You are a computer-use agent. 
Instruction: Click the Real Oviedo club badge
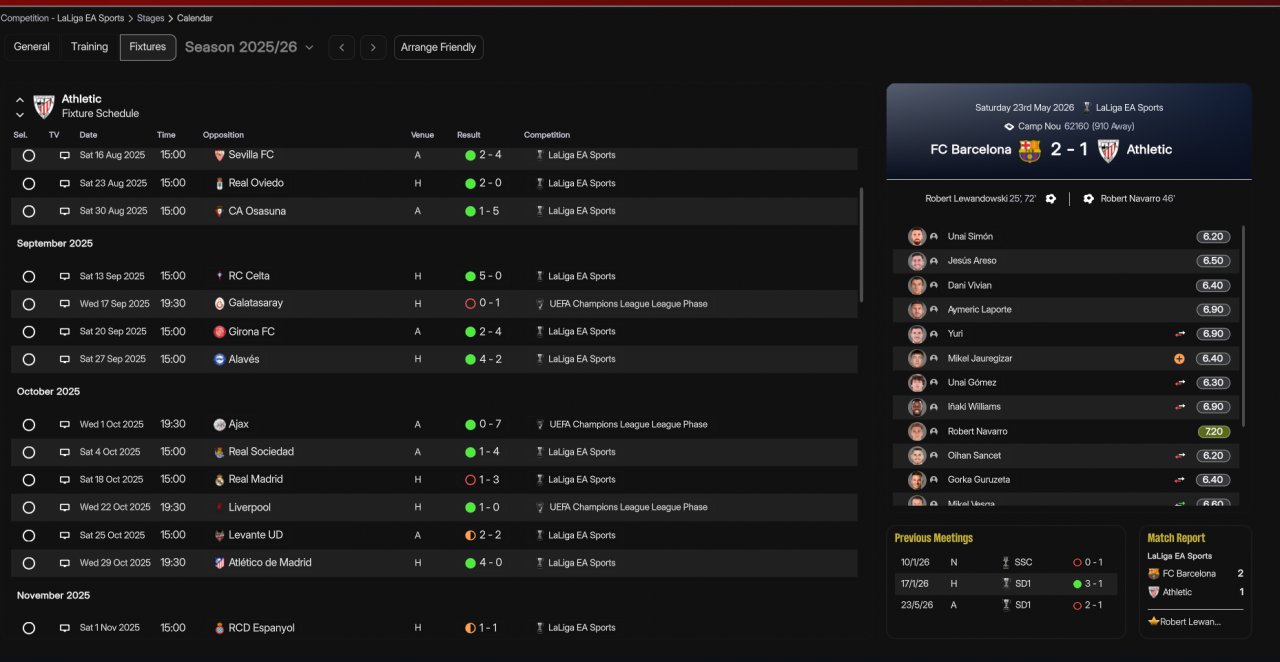coord(219,183)
